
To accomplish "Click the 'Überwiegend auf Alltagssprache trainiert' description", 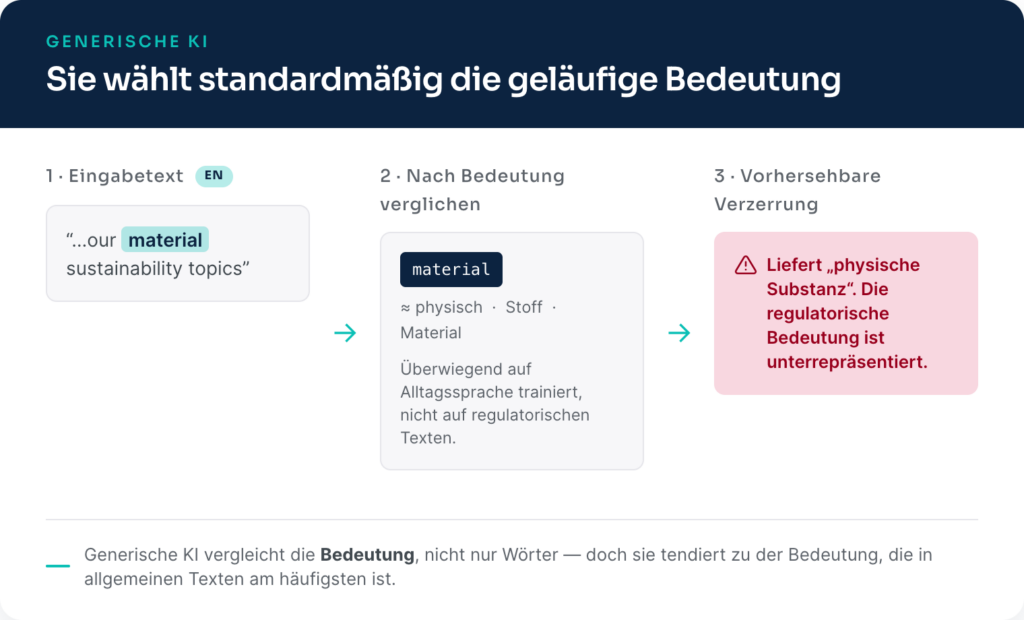I will [495, 403].
